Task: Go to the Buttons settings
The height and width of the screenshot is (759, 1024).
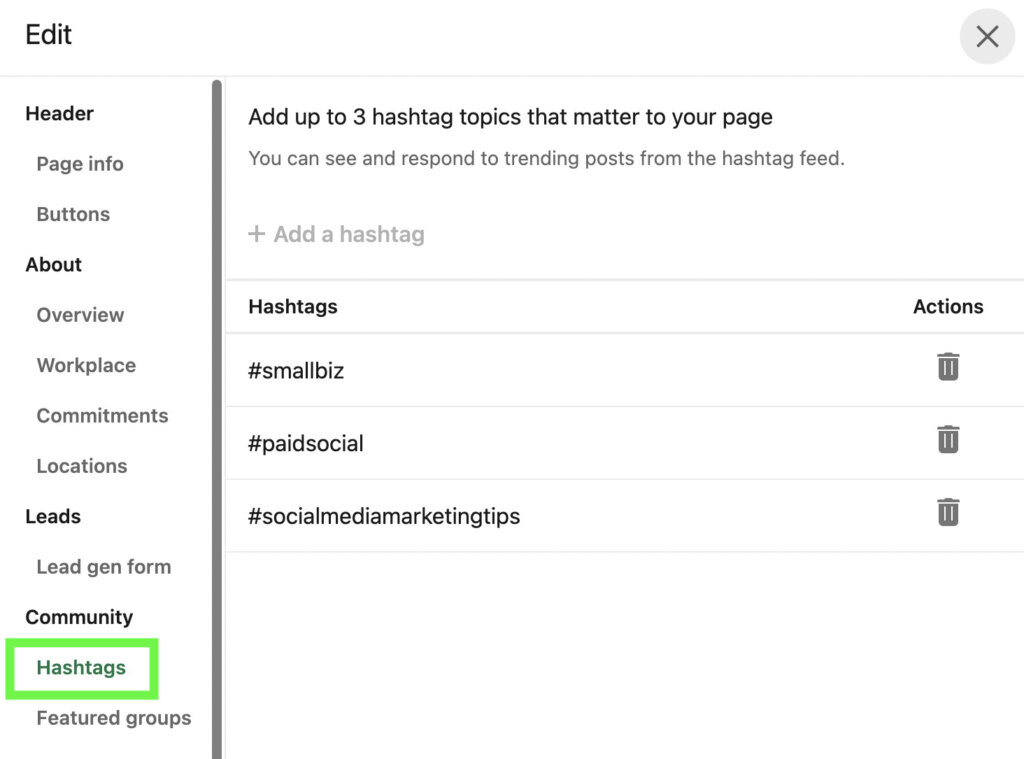Action: 73,214
